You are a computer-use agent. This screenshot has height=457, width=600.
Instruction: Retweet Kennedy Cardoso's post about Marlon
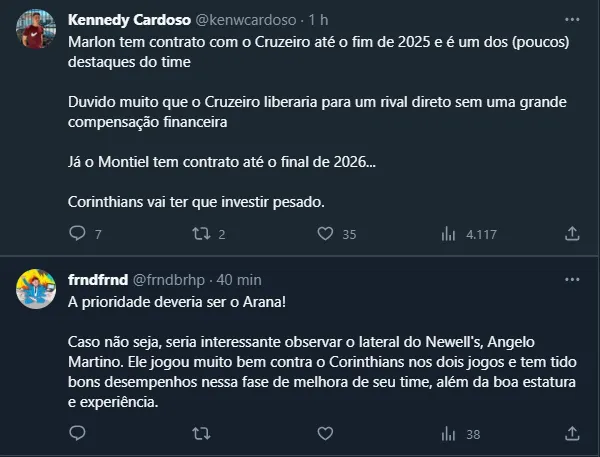click(200, 234)
